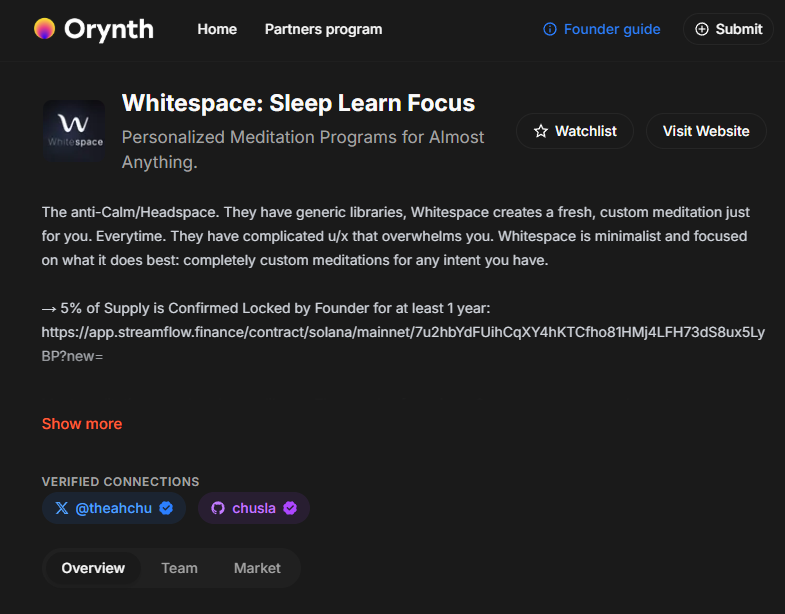The image size is (785, 614).
Task: Go to the Home page
Action: tap(217, 29)
